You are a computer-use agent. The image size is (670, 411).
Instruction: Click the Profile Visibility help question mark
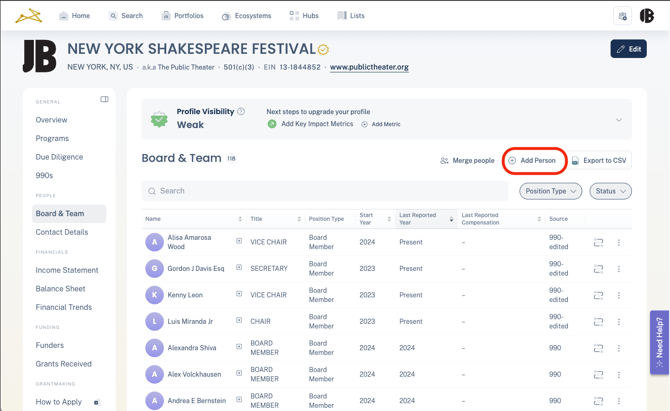[x=241, y=112]
